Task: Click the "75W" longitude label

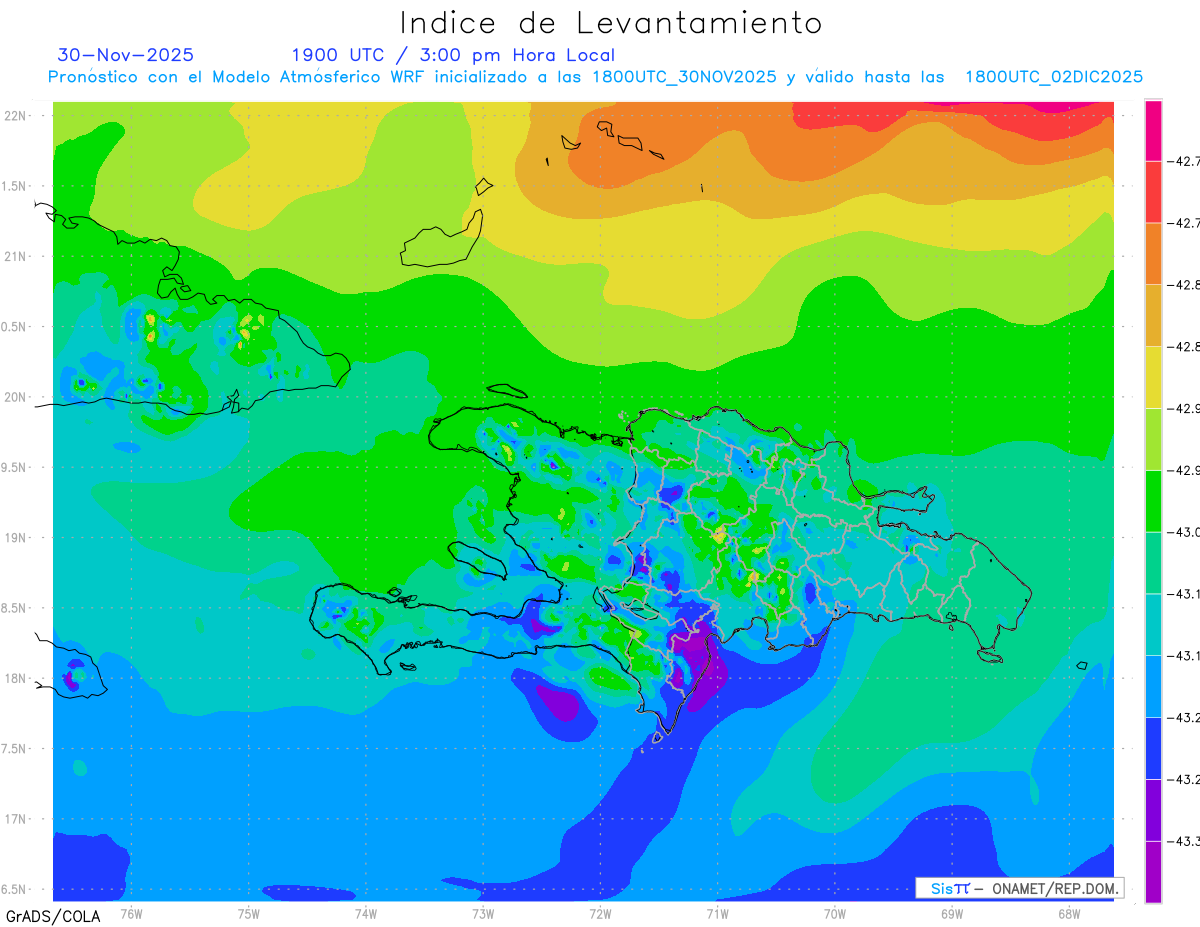Action: (248, 913)
